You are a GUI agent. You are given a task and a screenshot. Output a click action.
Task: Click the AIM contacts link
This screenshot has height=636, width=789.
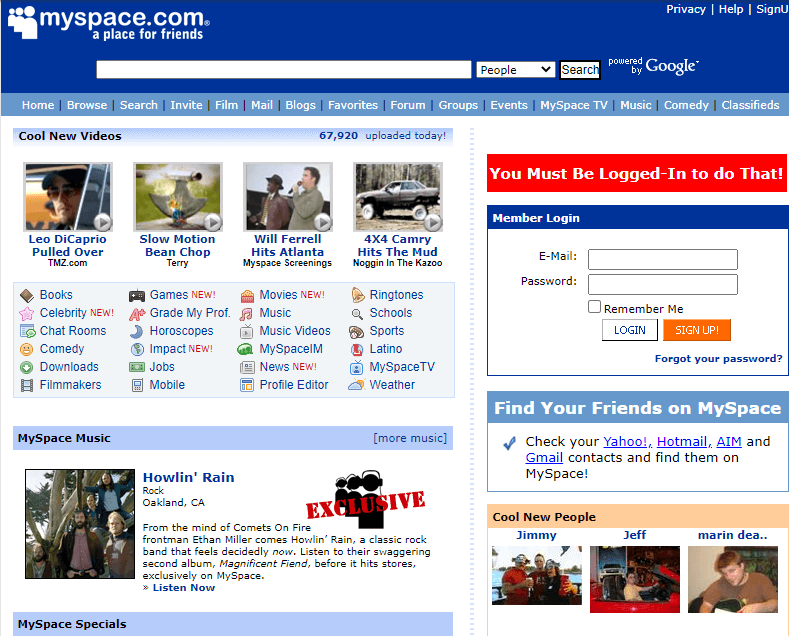[729, 441]
